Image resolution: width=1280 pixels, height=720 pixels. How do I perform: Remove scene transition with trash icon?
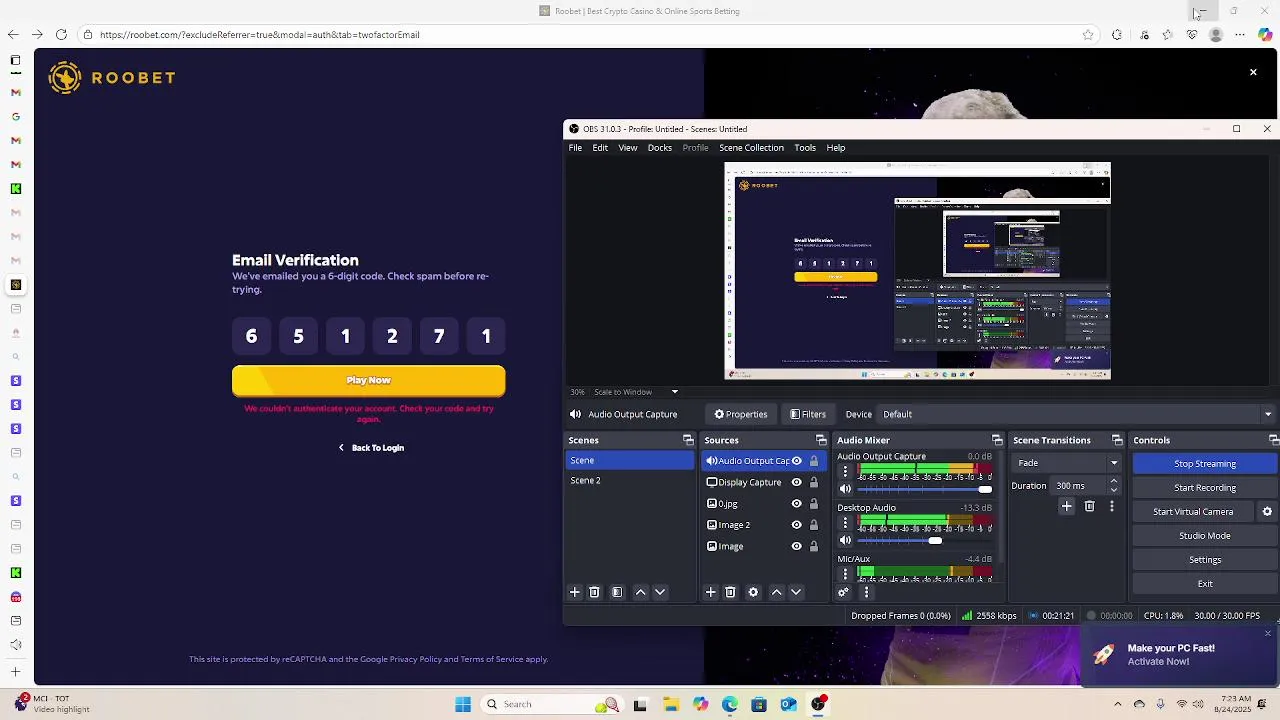(1090, 507)
